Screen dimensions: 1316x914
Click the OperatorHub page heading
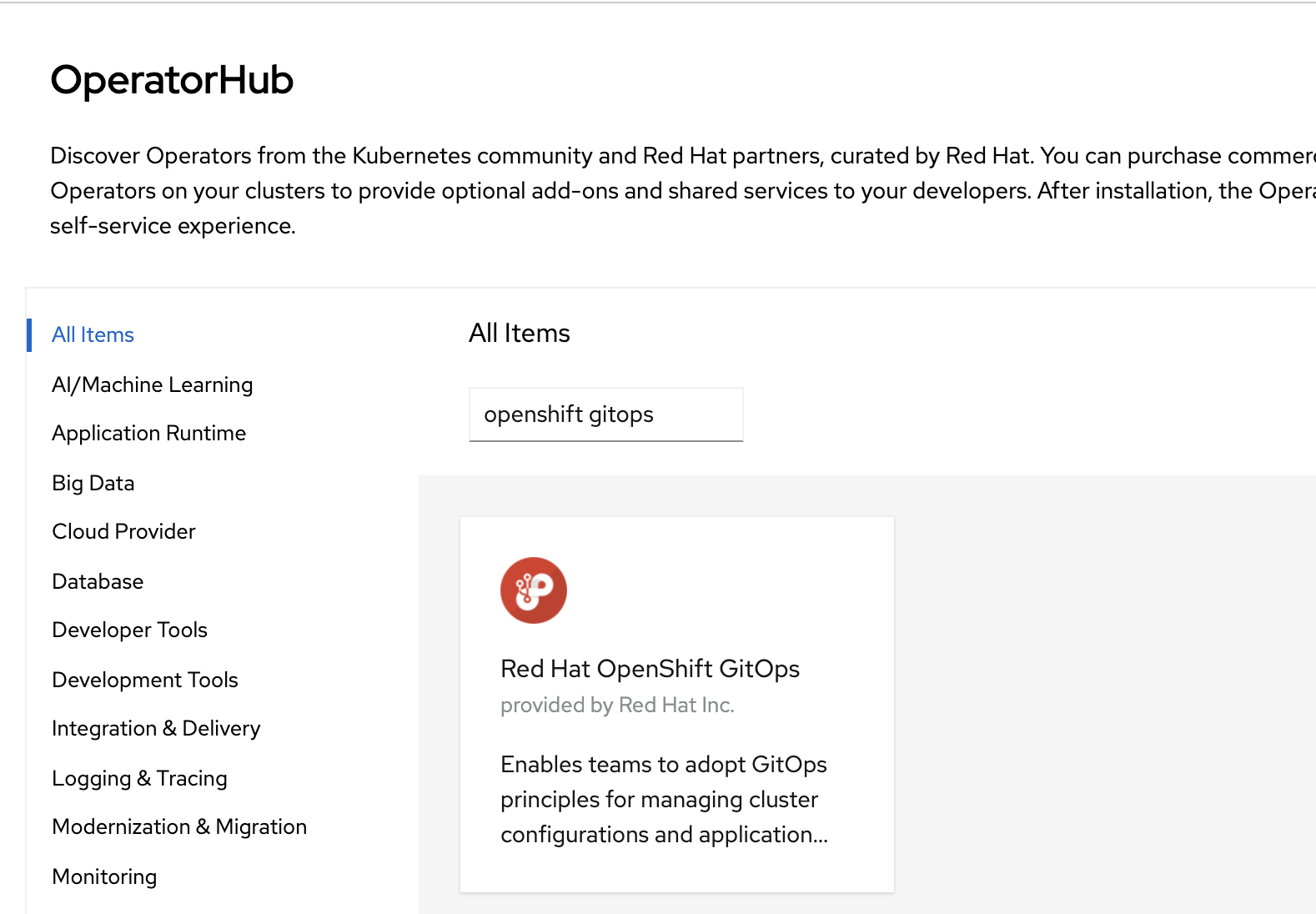point(172,80)
